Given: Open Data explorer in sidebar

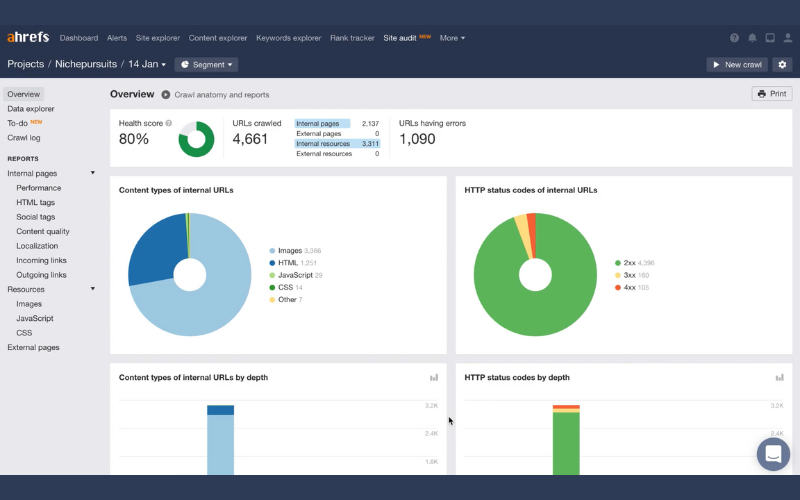Looking at the screenshot, I should click(31, 109).
